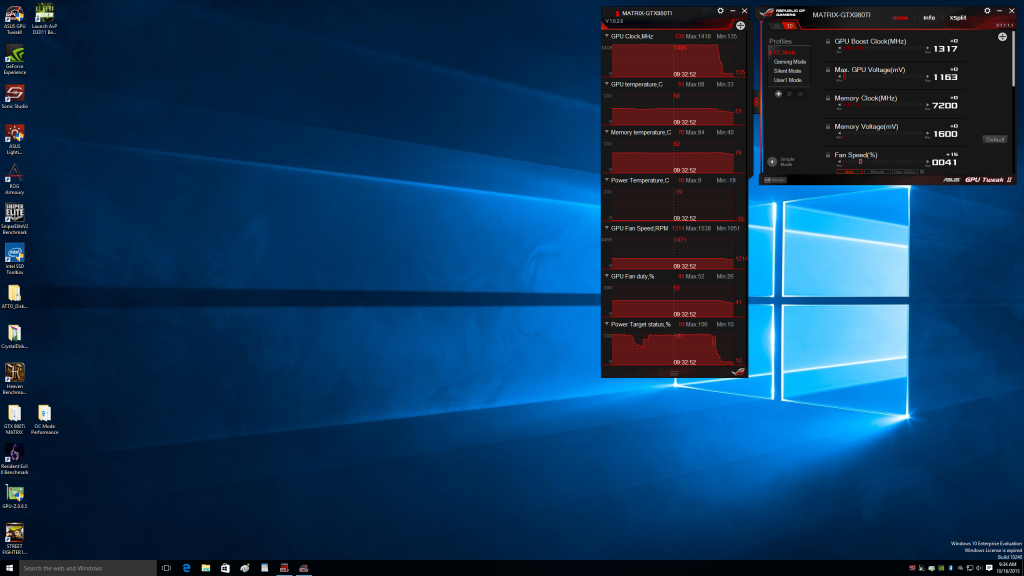Toggle lock for Memory Voltage

[828, 127]
